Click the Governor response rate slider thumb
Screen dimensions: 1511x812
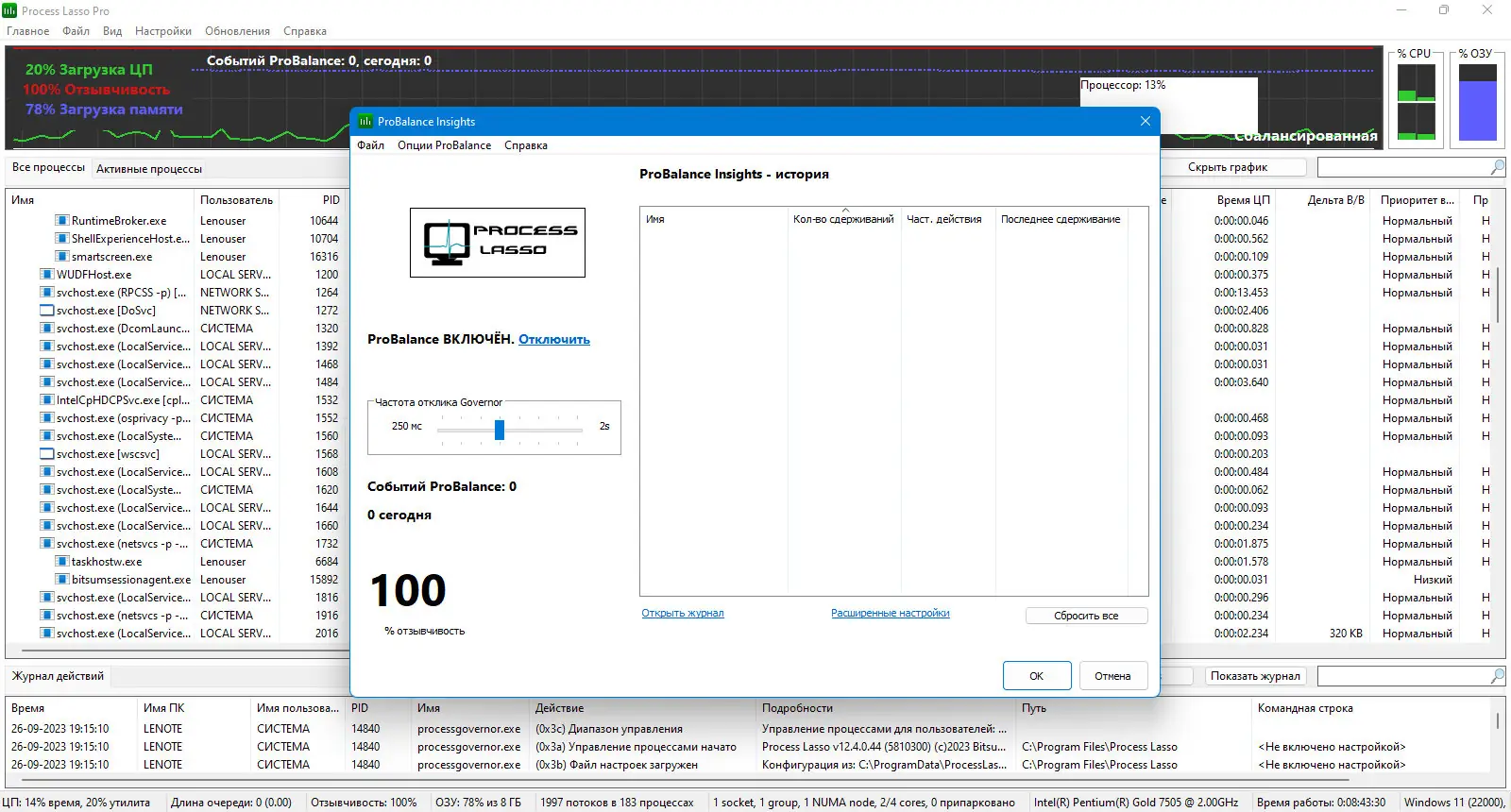[500, 430]
